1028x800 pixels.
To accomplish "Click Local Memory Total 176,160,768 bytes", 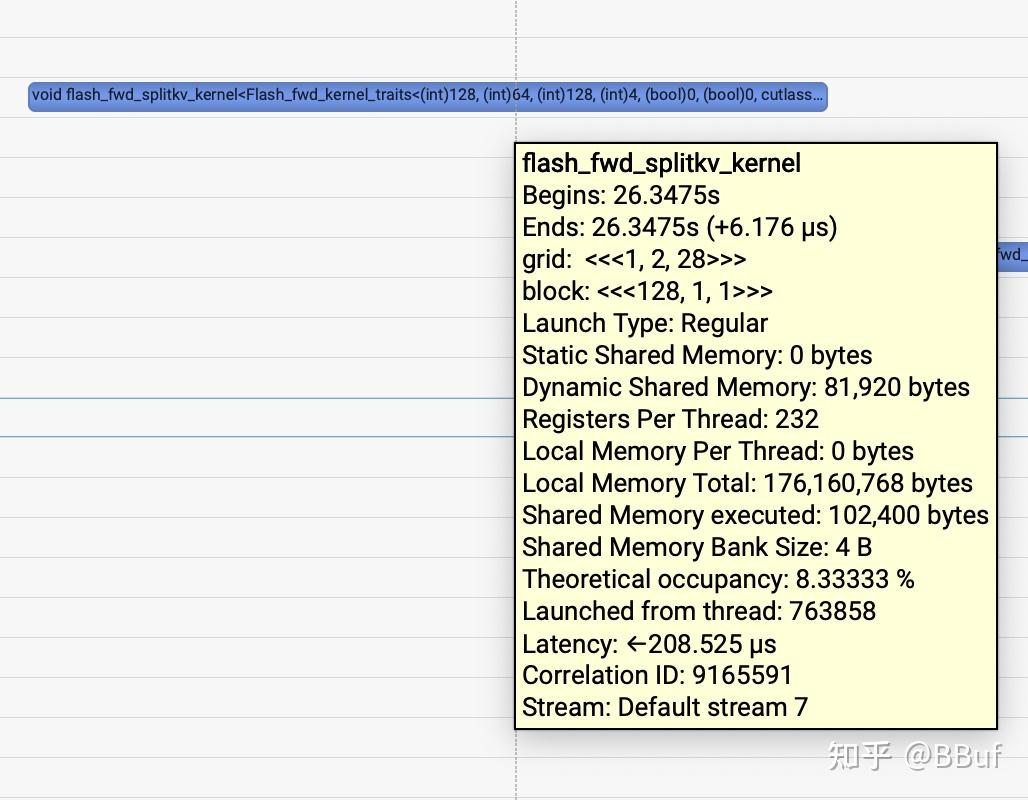I will (x=747, y=483).
